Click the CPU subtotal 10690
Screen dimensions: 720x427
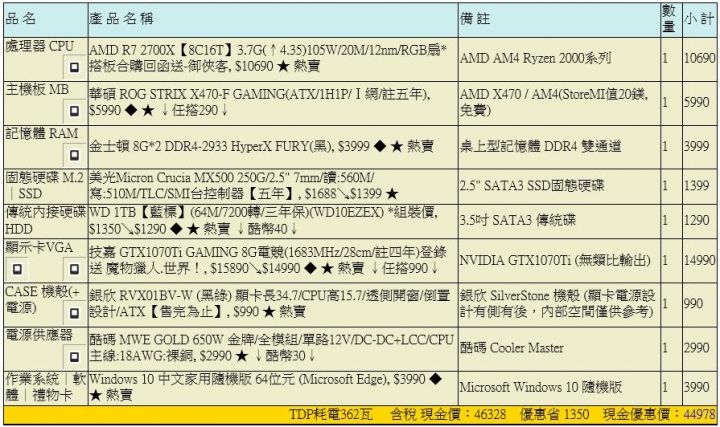tap(699, 58)
